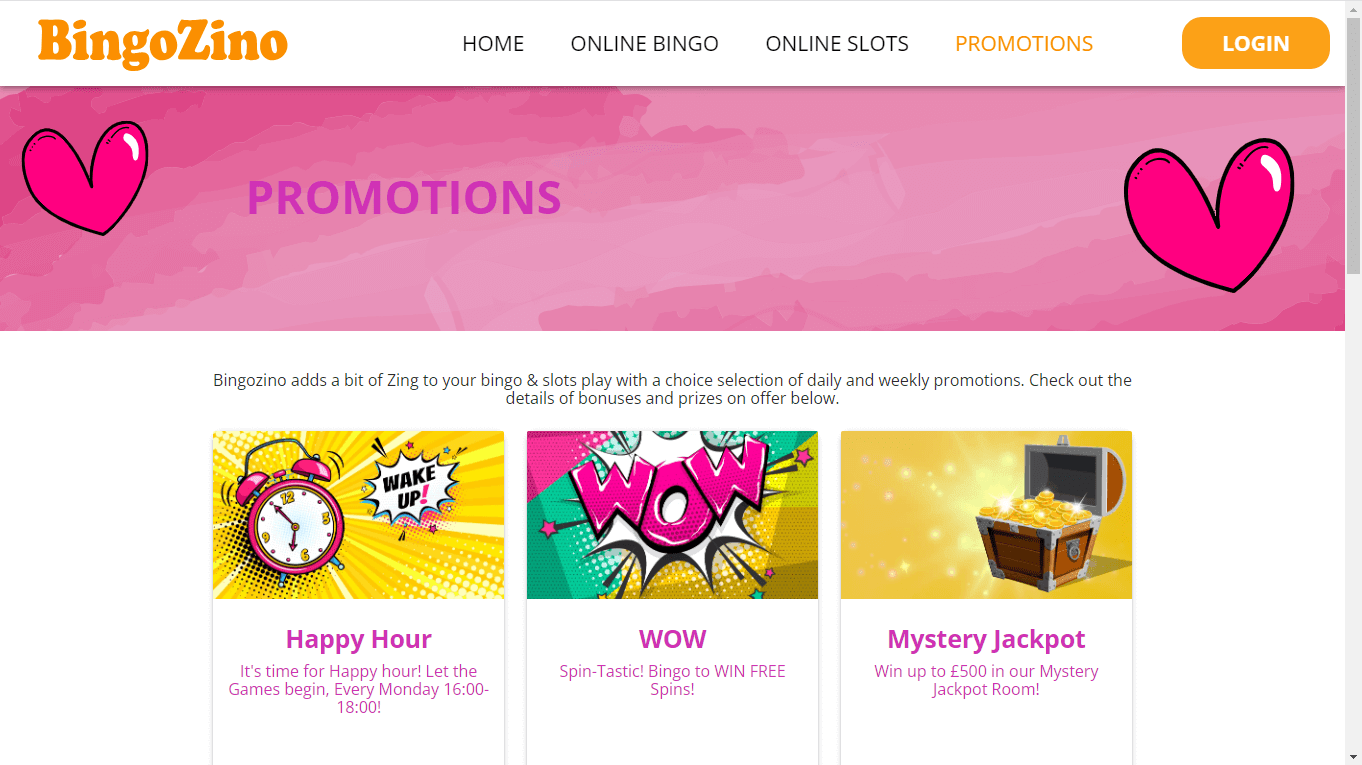Click the BingoZino logo
Screen dimensions: 1362x765
[163, 44]
